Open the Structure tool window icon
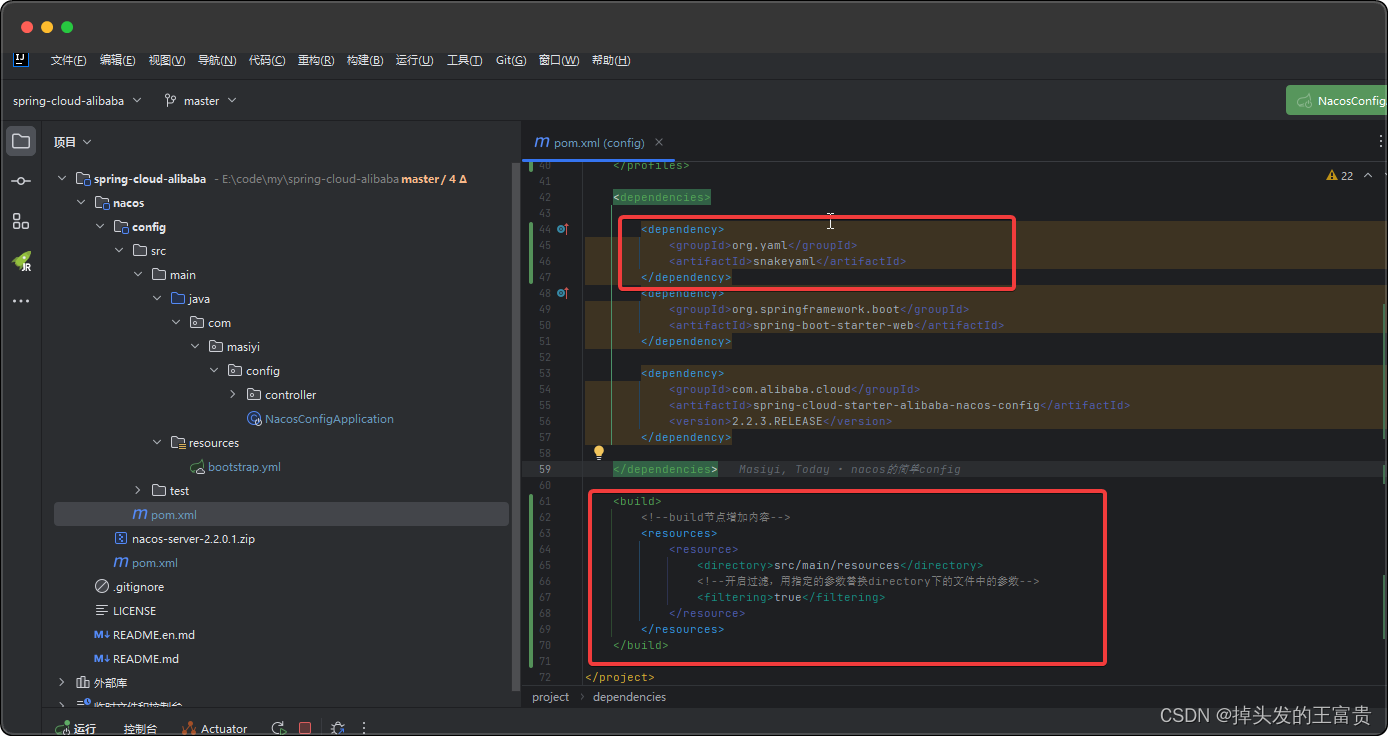 (x=21, y=221)
